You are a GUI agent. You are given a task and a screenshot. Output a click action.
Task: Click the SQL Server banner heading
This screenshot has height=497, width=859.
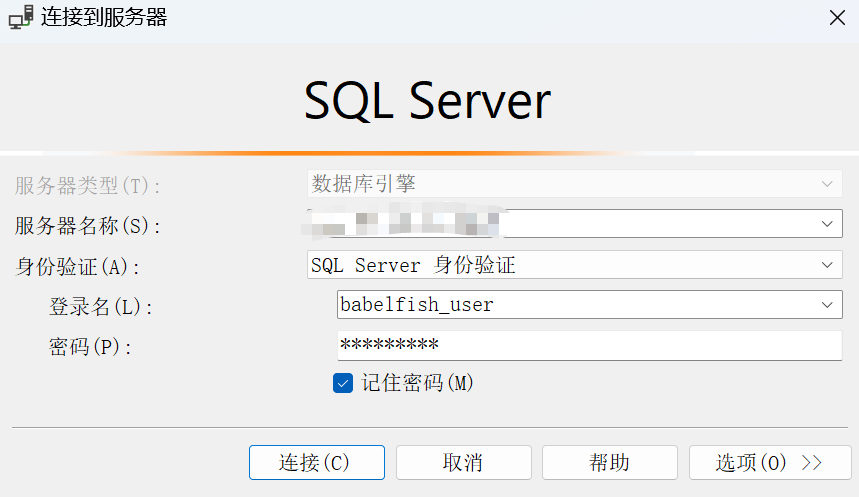click(428, 101)
